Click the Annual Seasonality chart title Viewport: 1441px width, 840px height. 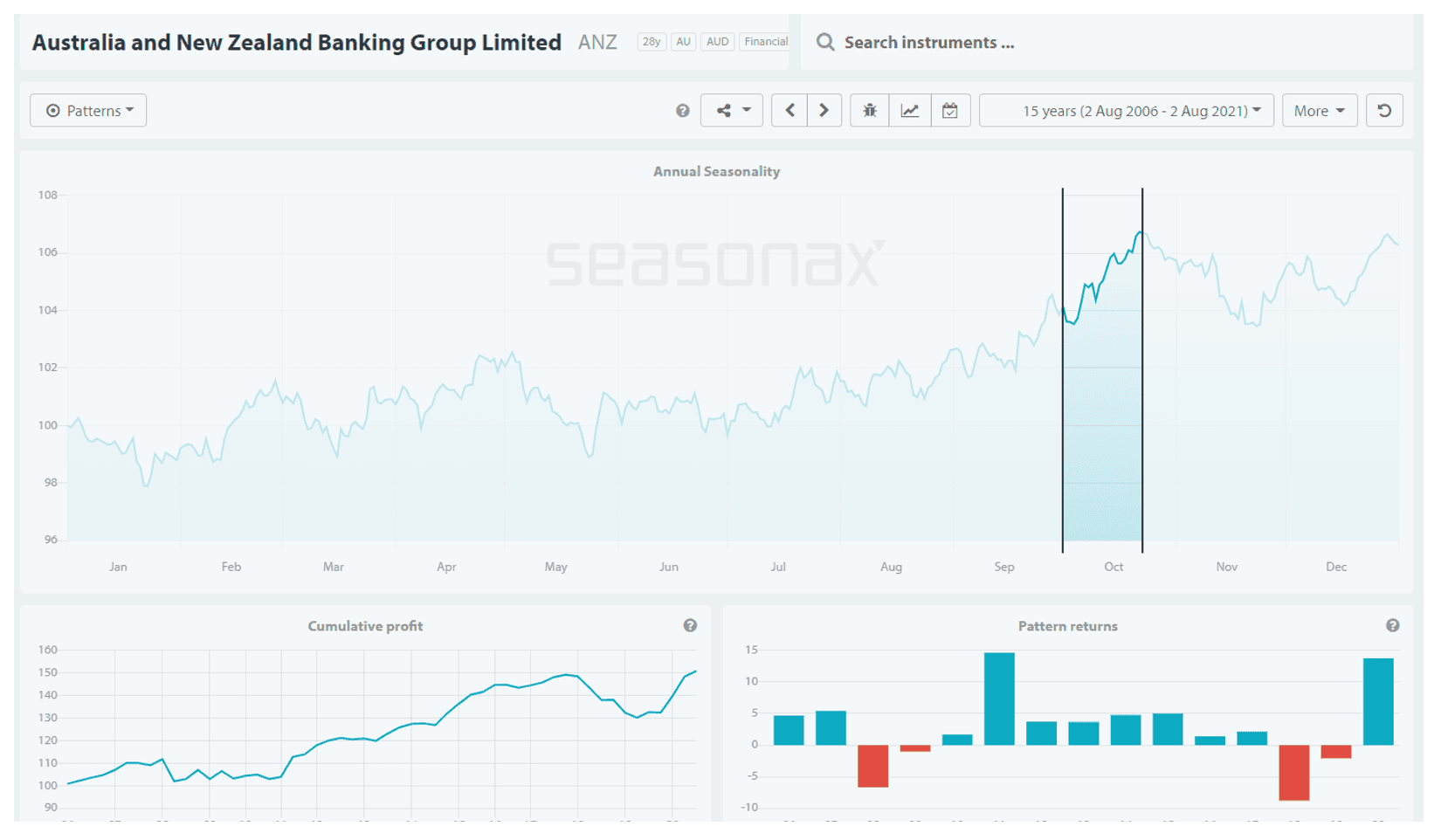point(716,171)
